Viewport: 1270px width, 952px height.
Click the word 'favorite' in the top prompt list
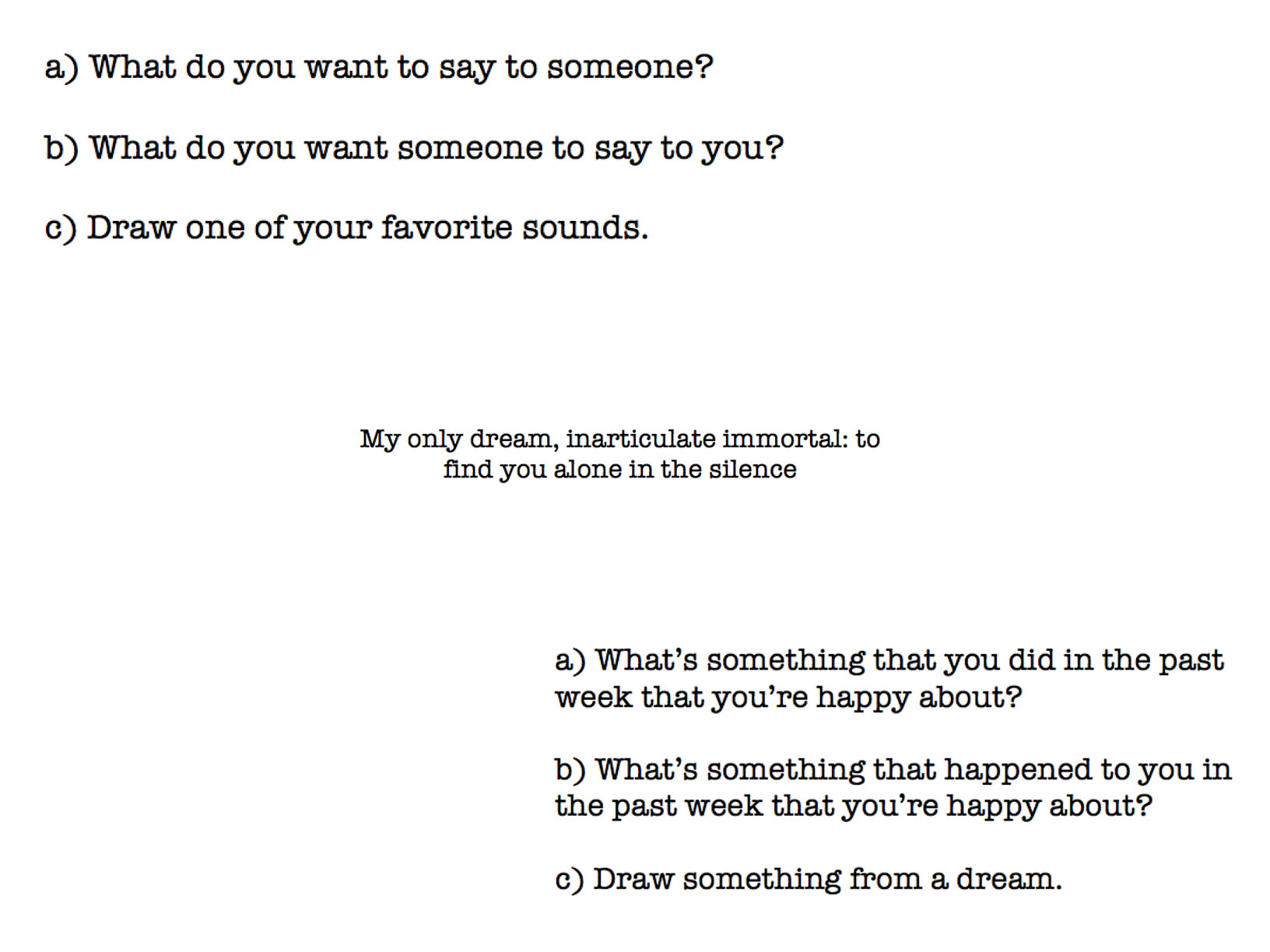tap(446, 227)
